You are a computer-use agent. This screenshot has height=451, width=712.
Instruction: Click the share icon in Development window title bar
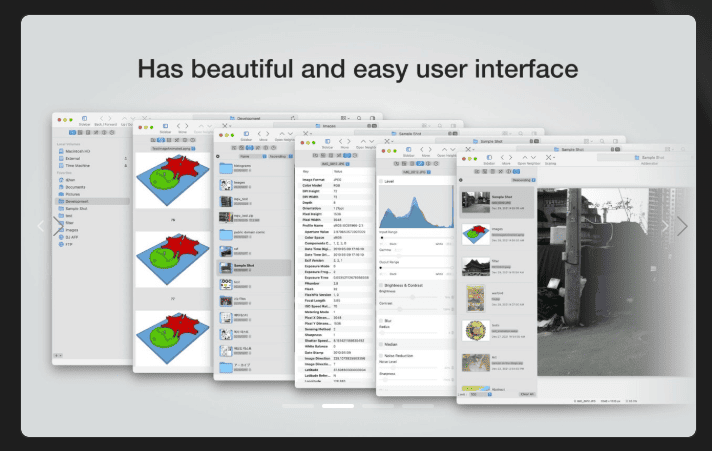click(x=293, y=118)
